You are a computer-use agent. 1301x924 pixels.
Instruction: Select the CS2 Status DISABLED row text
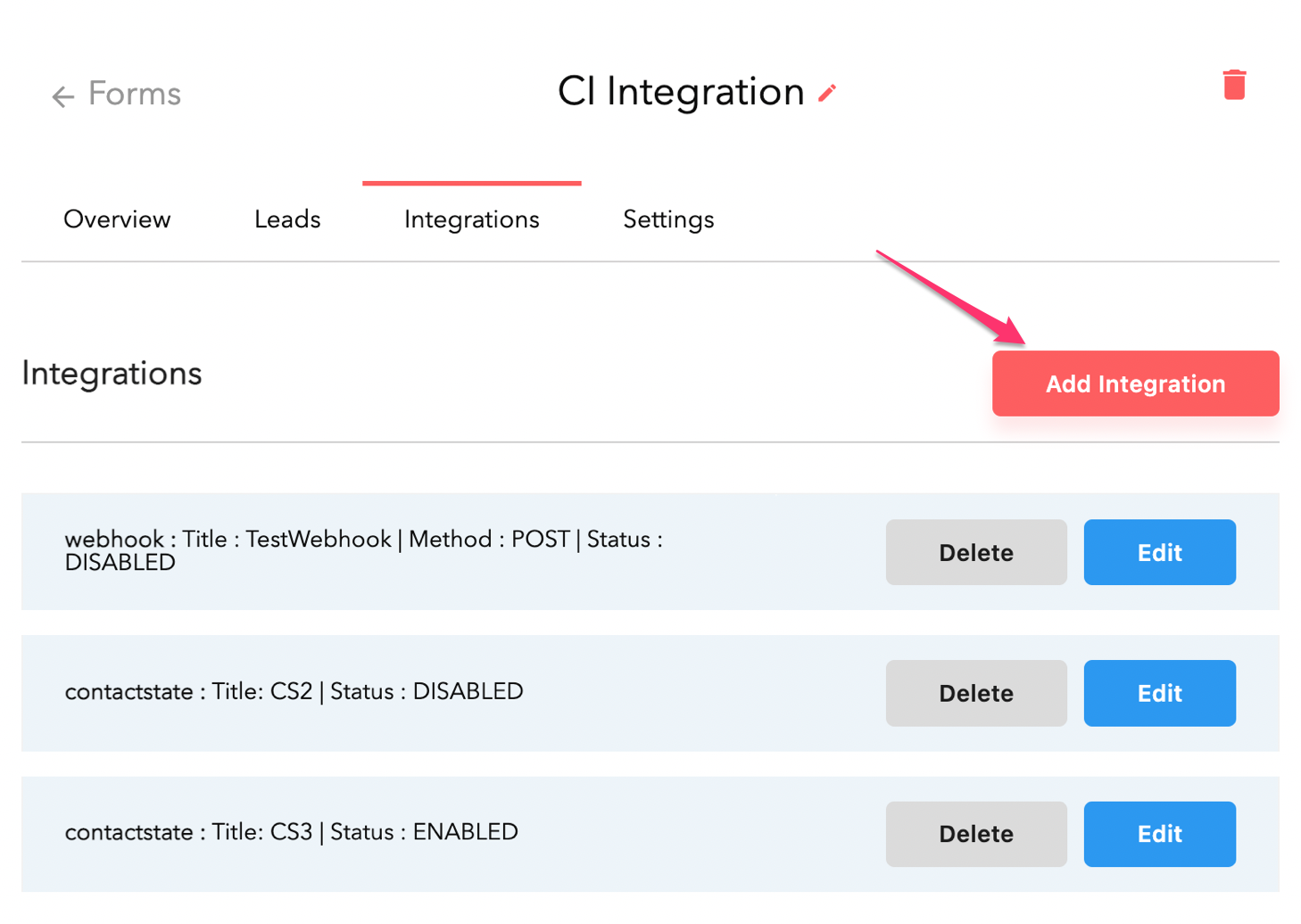[x=294, y=691]
